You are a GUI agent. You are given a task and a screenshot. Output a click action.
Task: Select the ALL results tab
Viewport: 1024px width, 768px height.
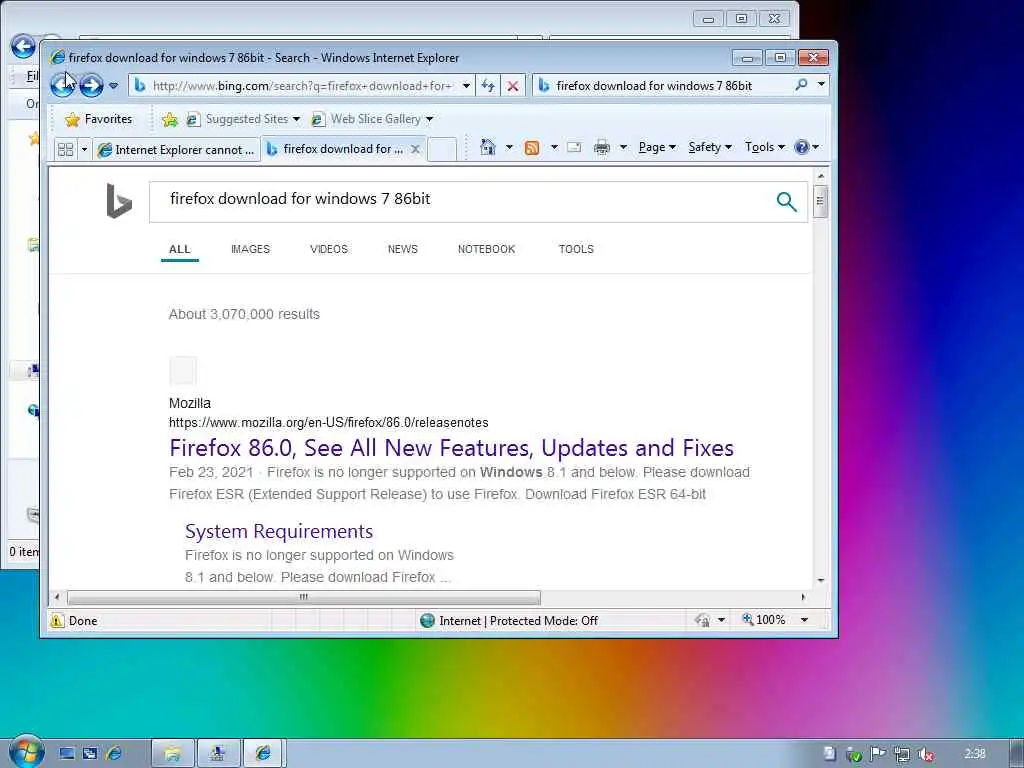pyautogui.click(x=180, y=249)
